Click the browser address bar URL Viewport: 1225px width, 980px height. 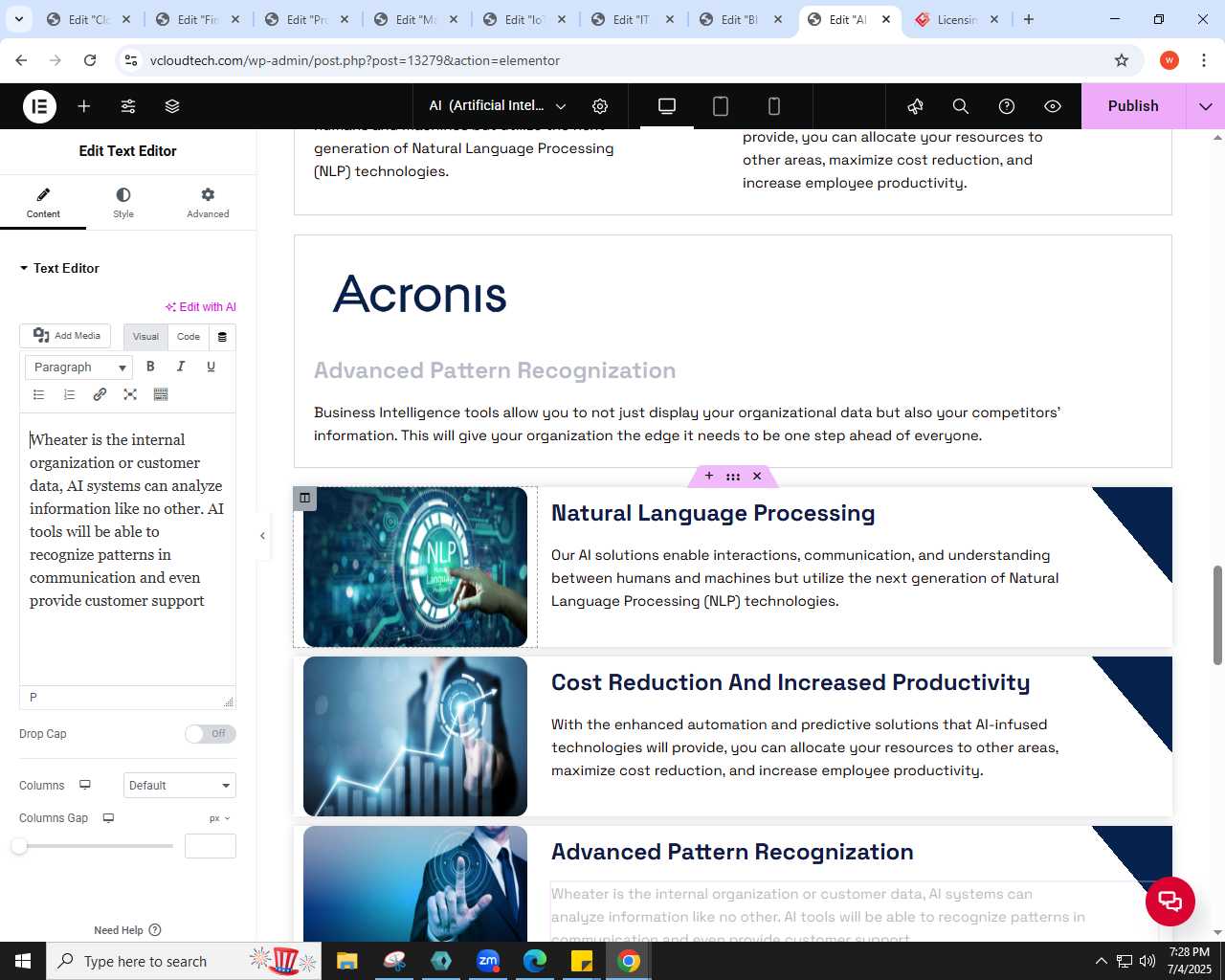click(x=355, y=60)
